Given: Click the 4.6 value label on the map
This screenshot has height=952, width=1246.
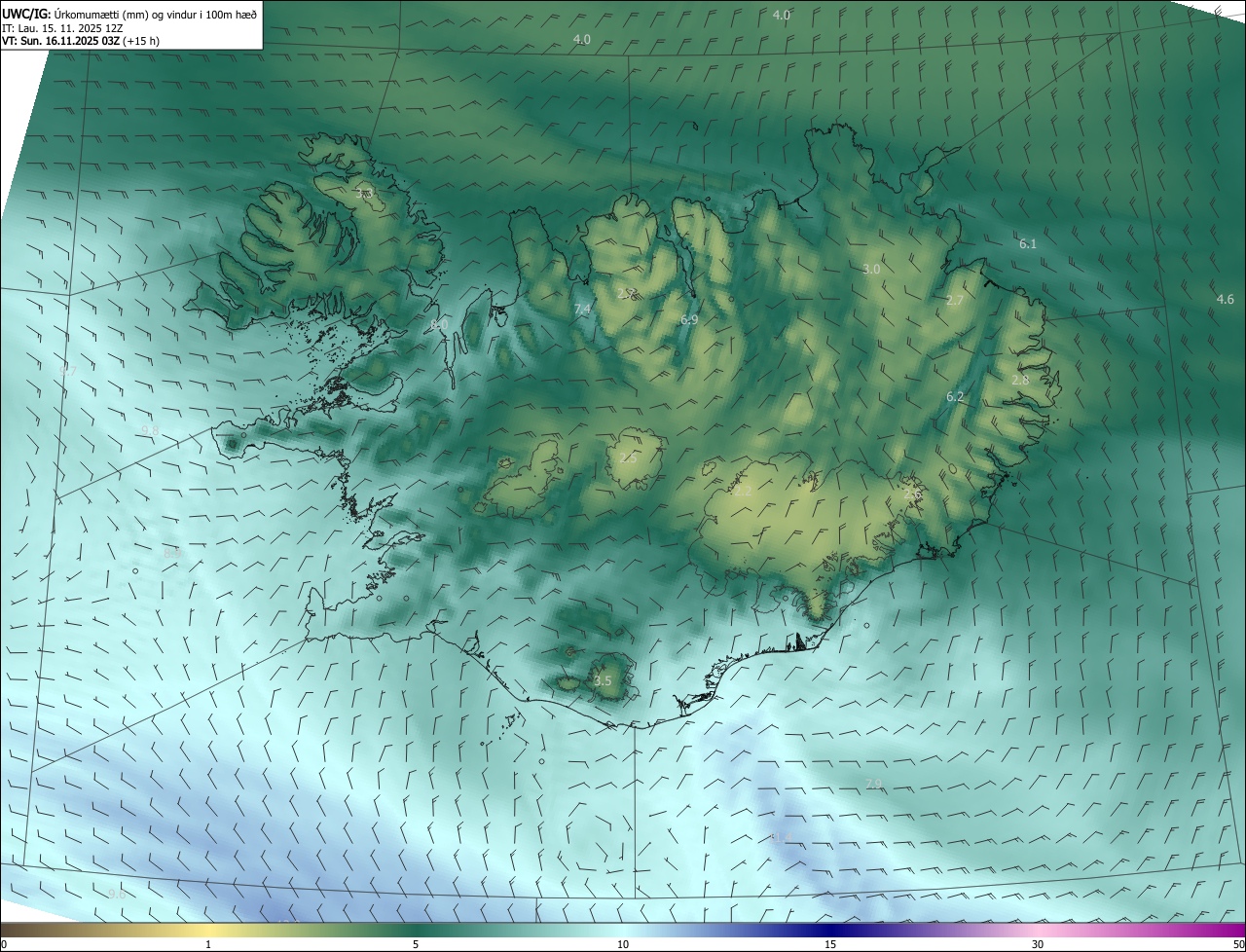Looking at the screenshot, I should 1225,299.
